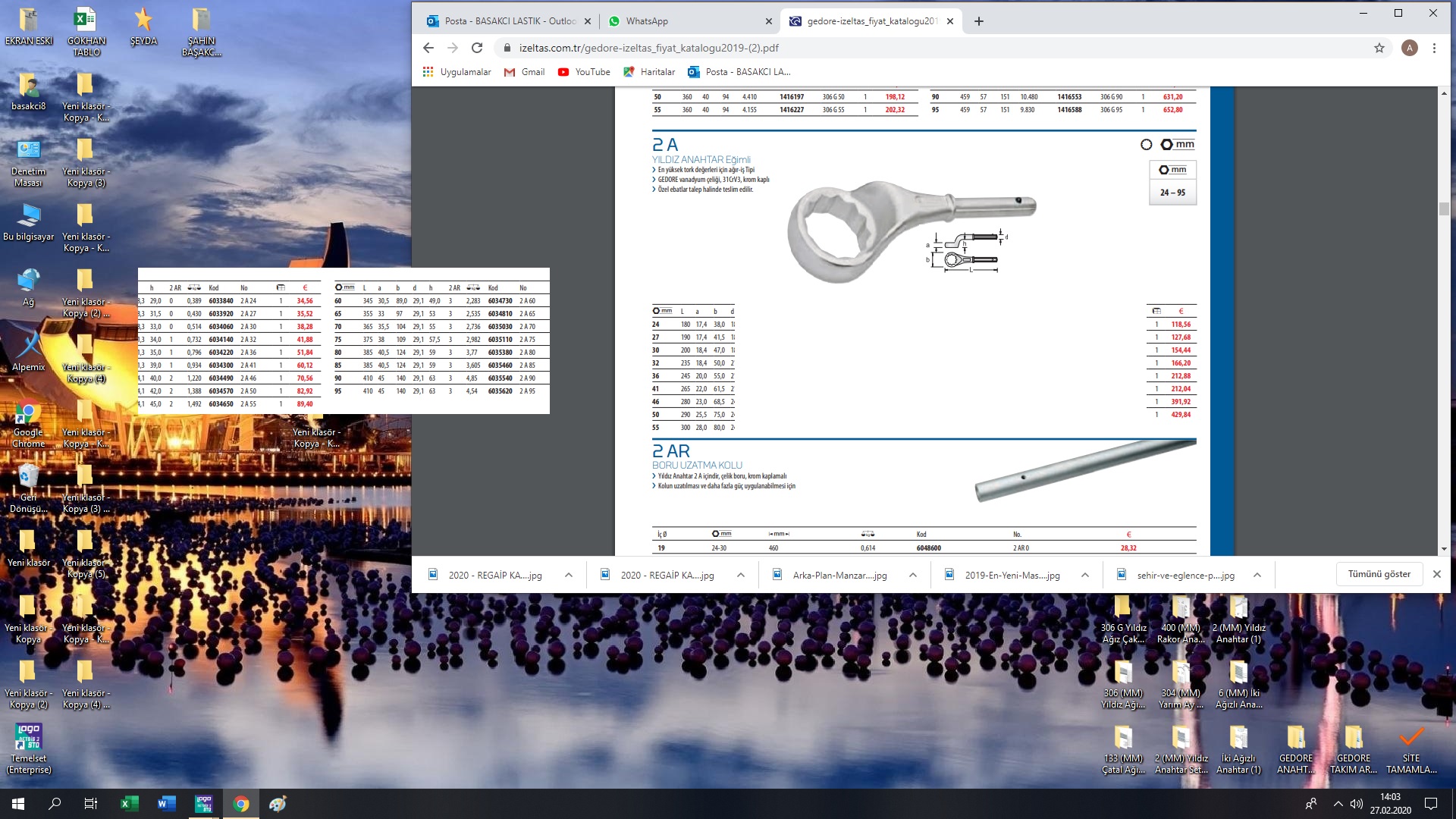Image resolution: width=1456 pixels, height=819 pixels.
Task: Go back to the previous page
Action: tap(428, 48)
